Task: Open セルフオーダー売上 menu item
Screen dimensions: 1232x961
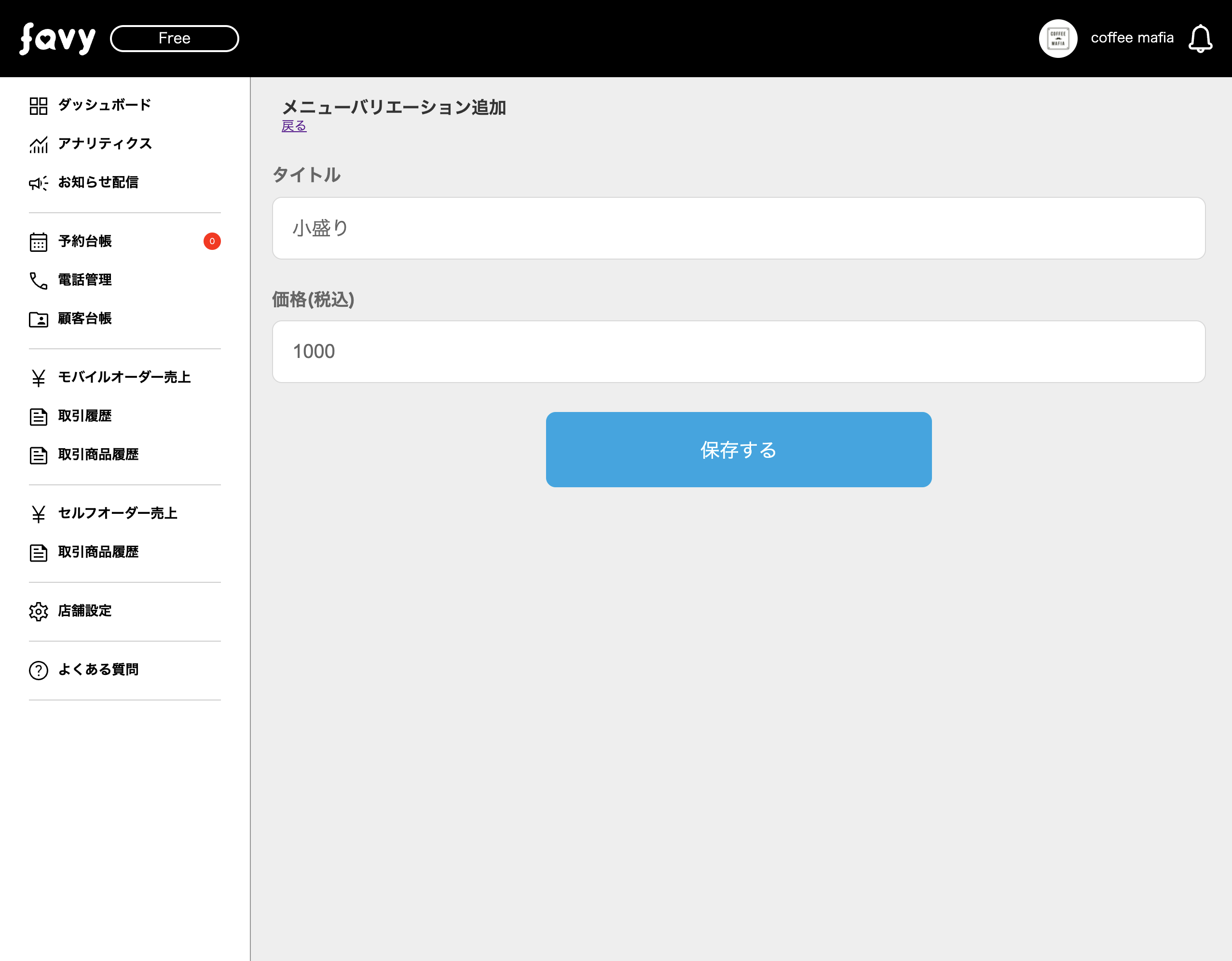Action: 117,513
